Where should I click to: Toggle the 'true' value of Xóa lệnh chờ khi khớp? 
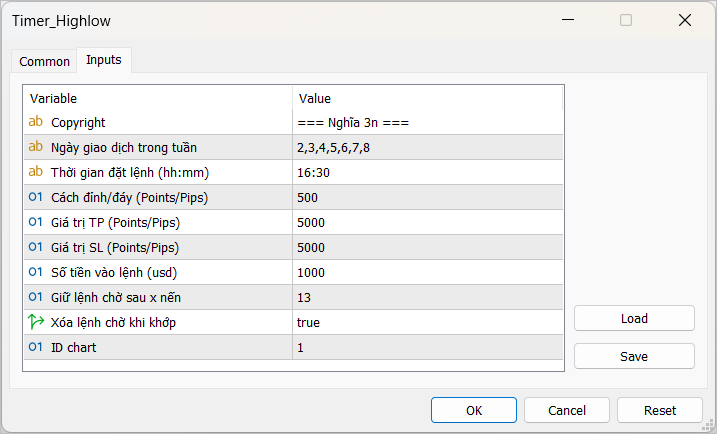pos(308,322)
